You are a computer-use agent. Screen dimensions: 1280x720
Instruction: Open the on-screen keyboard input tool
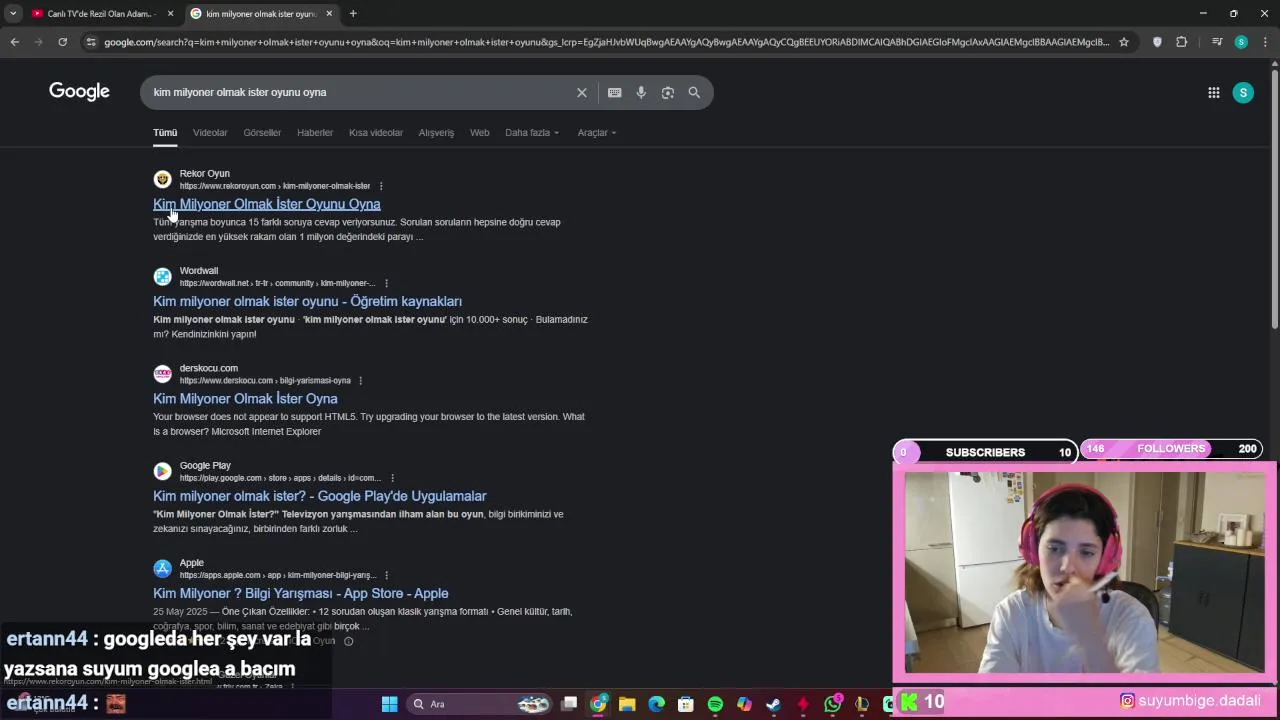click(x=614, y=92)
